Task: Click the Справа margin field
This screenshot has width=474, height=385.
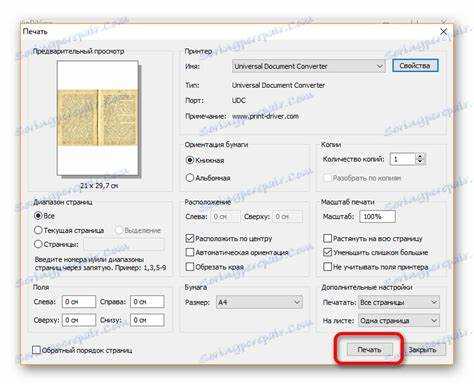Action: pos(147,302)
